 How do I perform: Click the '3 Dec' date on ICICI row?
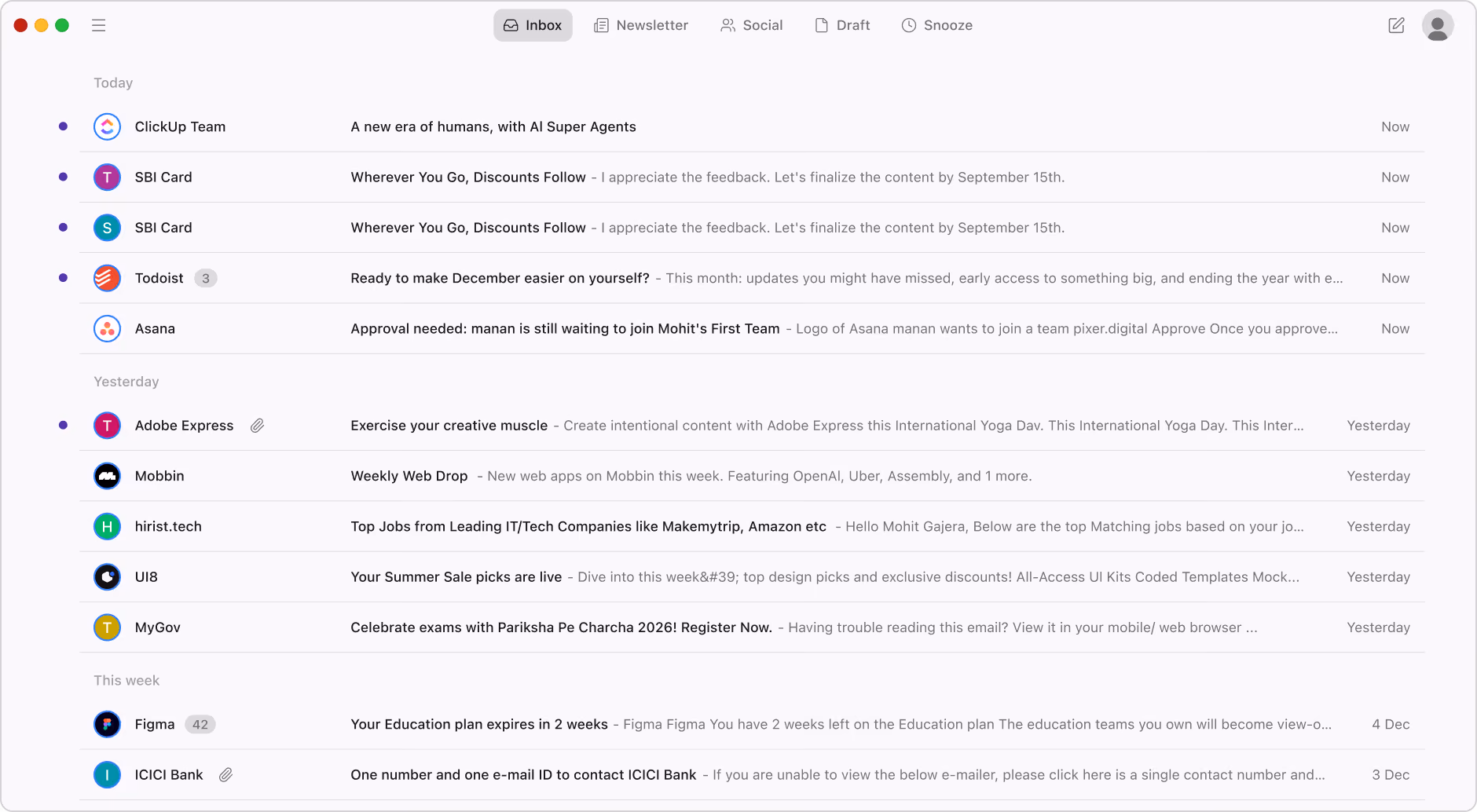pyautogui.click(x=1391, y=775)
